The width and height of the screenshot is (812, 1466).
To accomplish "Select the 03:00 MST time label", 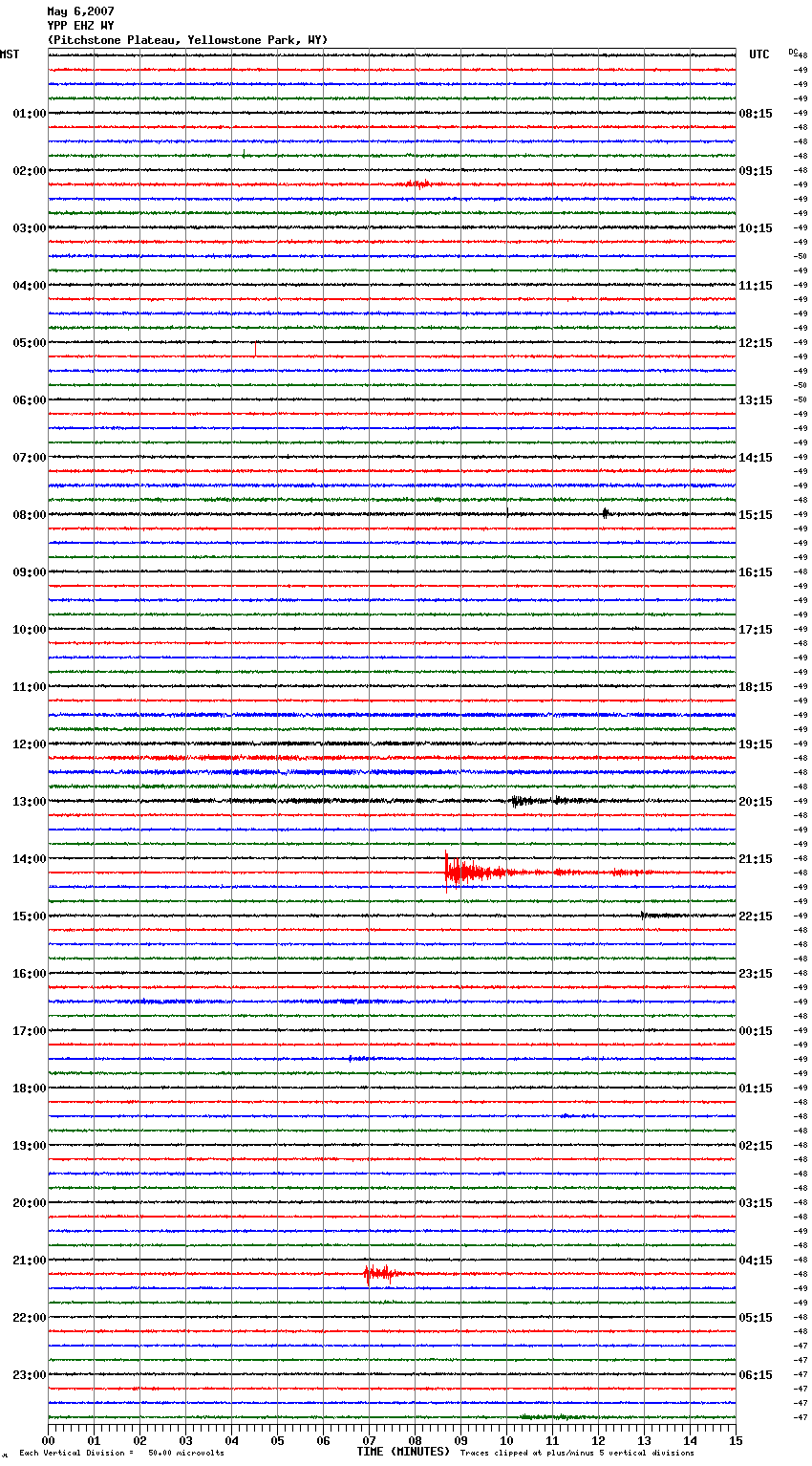I will pyautogui.click(x=30, y=228).
